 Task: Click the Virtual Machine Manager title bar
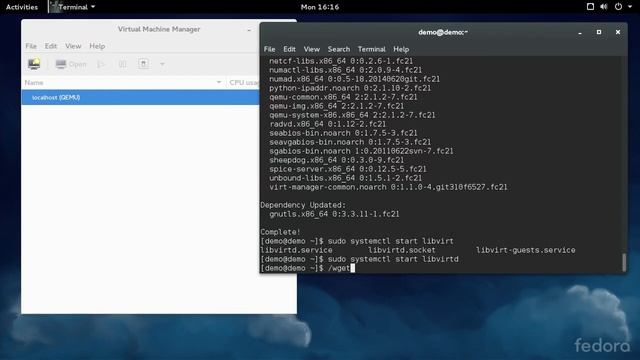coord(159,29)
